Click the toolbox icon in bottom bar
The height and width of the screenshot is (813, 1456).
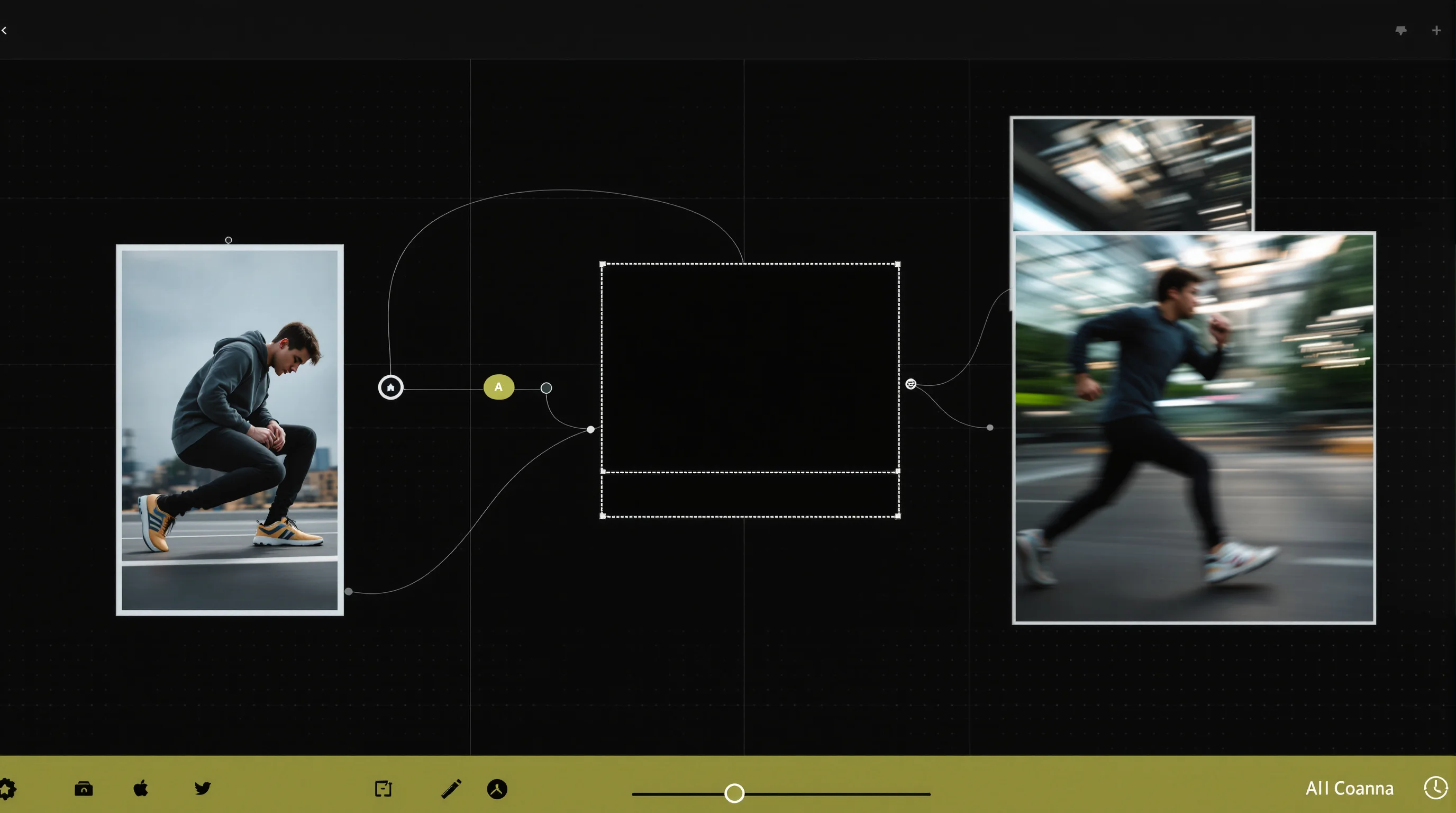pos(84,789)
